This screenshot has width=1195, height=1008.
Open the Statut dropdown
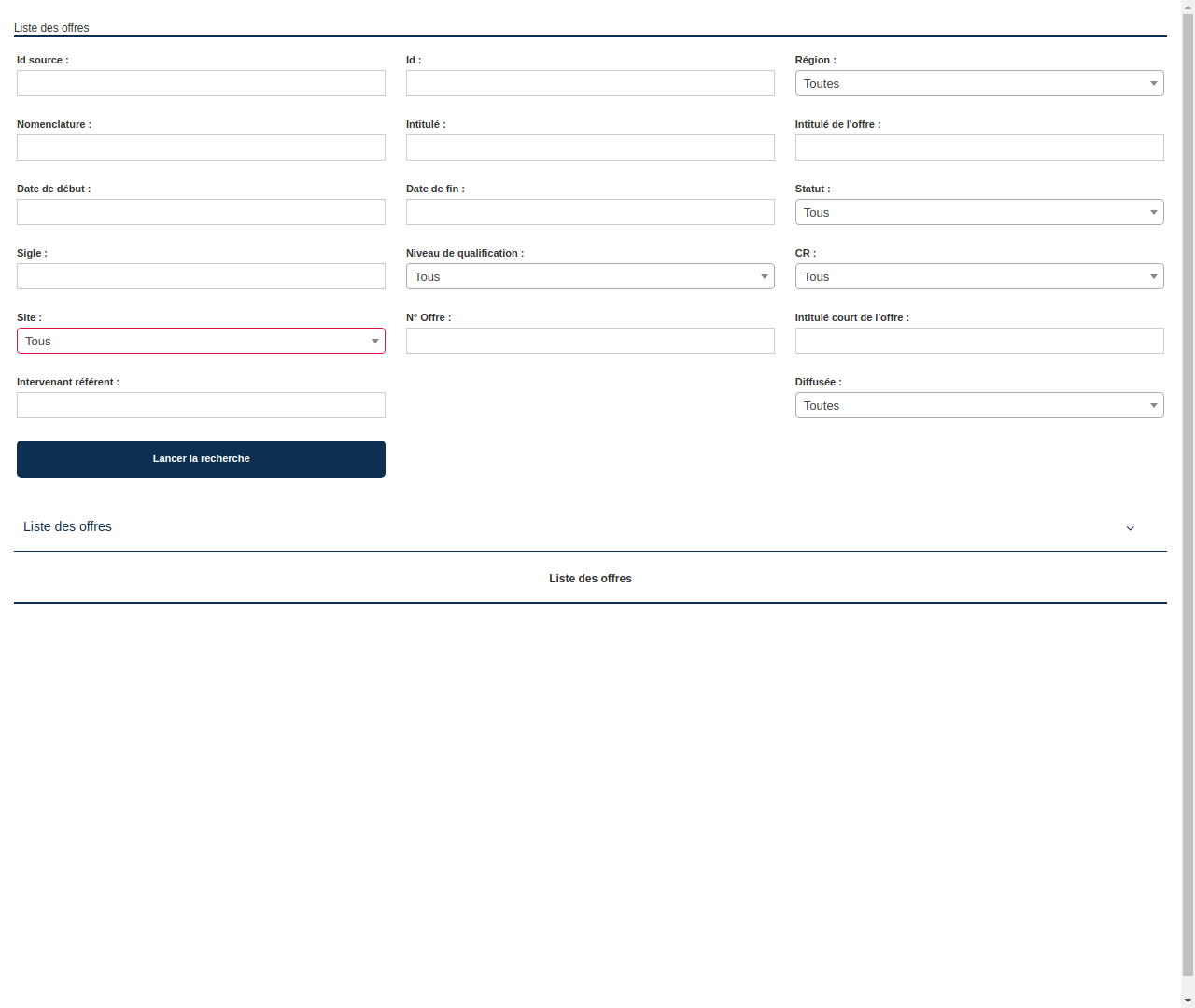(x=978, y=212)
